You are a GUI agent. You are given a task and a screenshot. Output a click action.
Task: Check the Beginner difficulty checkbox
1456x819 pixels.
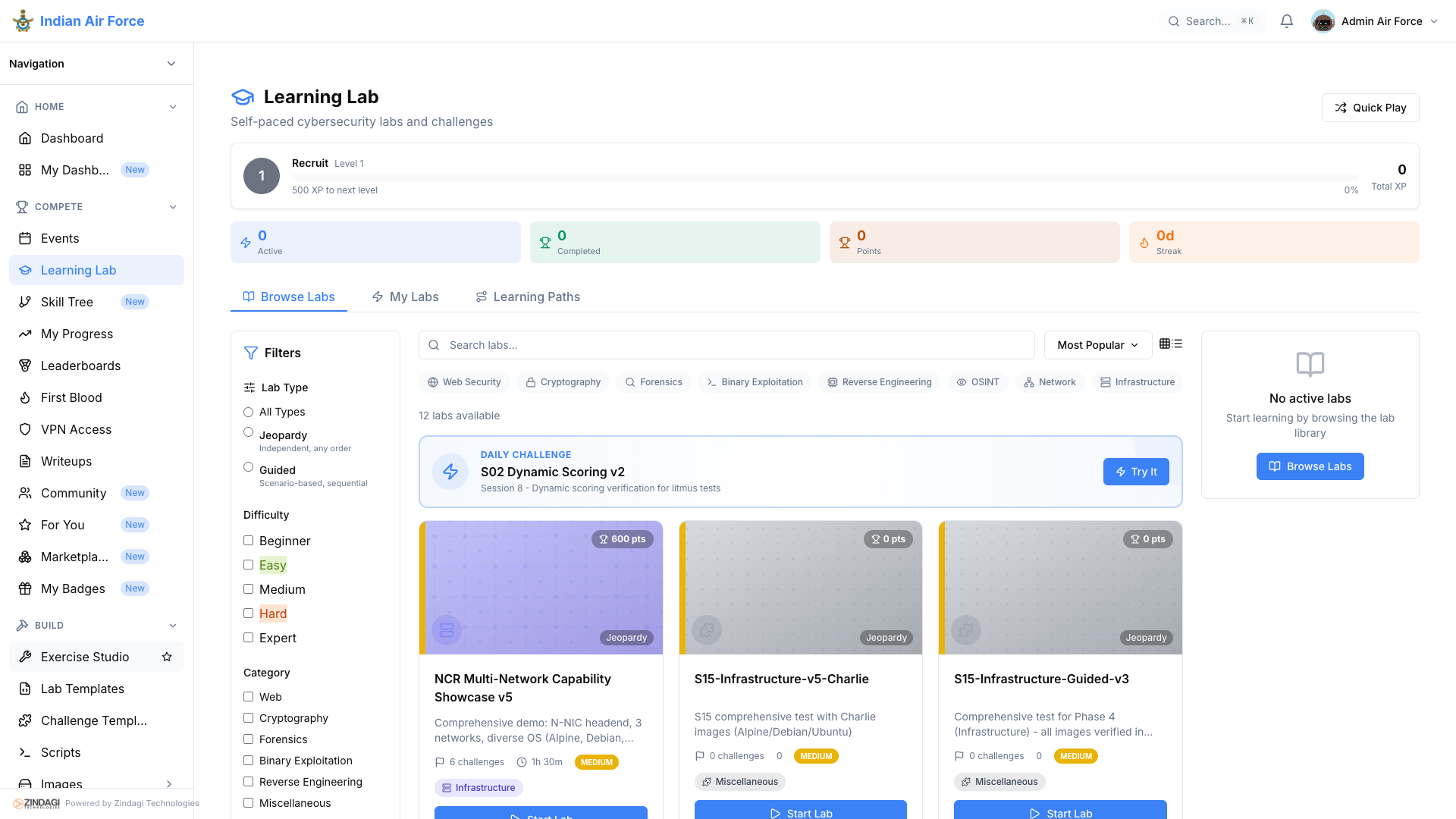coord(248,541)
